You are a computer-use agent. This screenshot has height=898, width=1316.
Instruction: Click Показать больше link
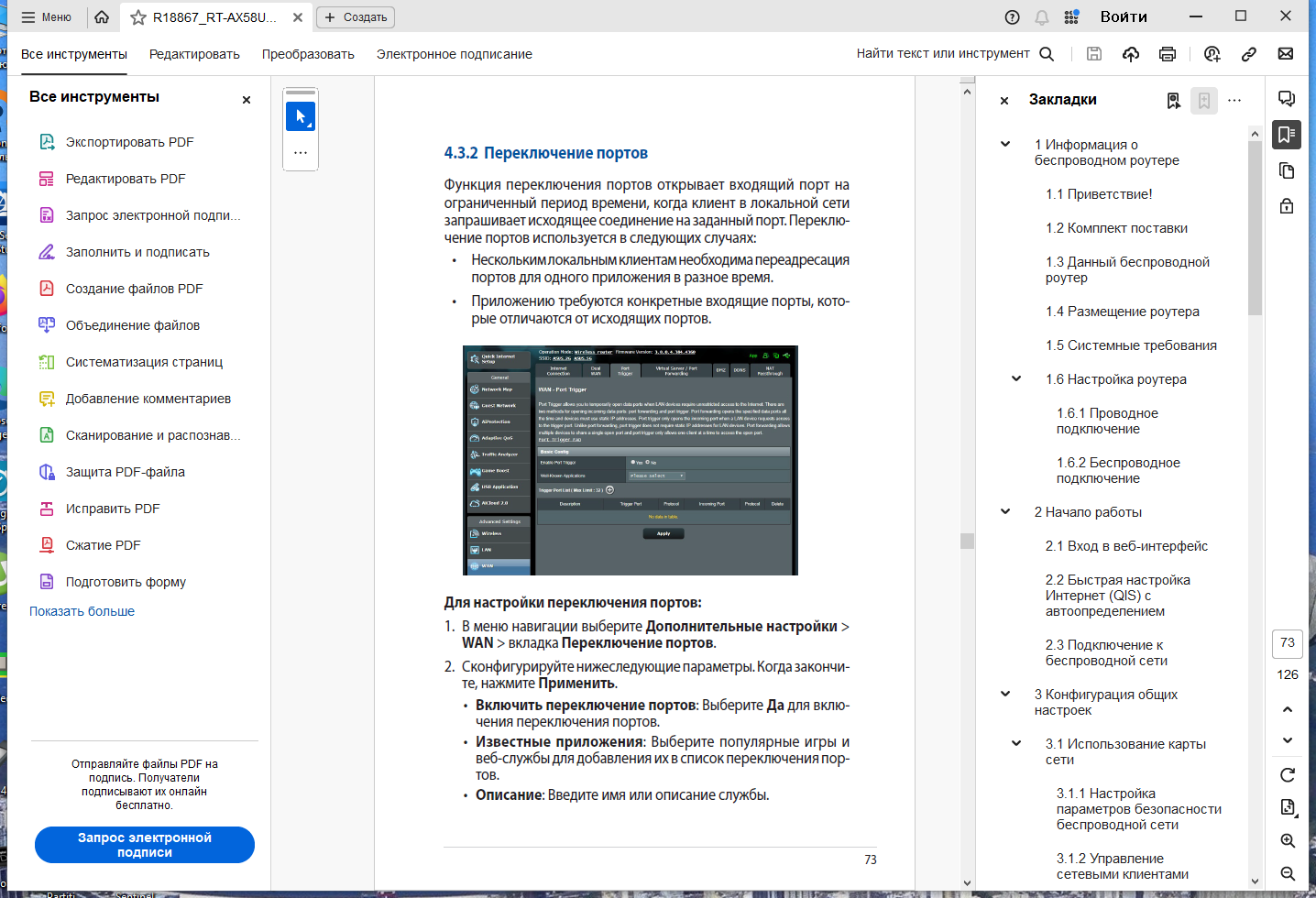[82, 611]
